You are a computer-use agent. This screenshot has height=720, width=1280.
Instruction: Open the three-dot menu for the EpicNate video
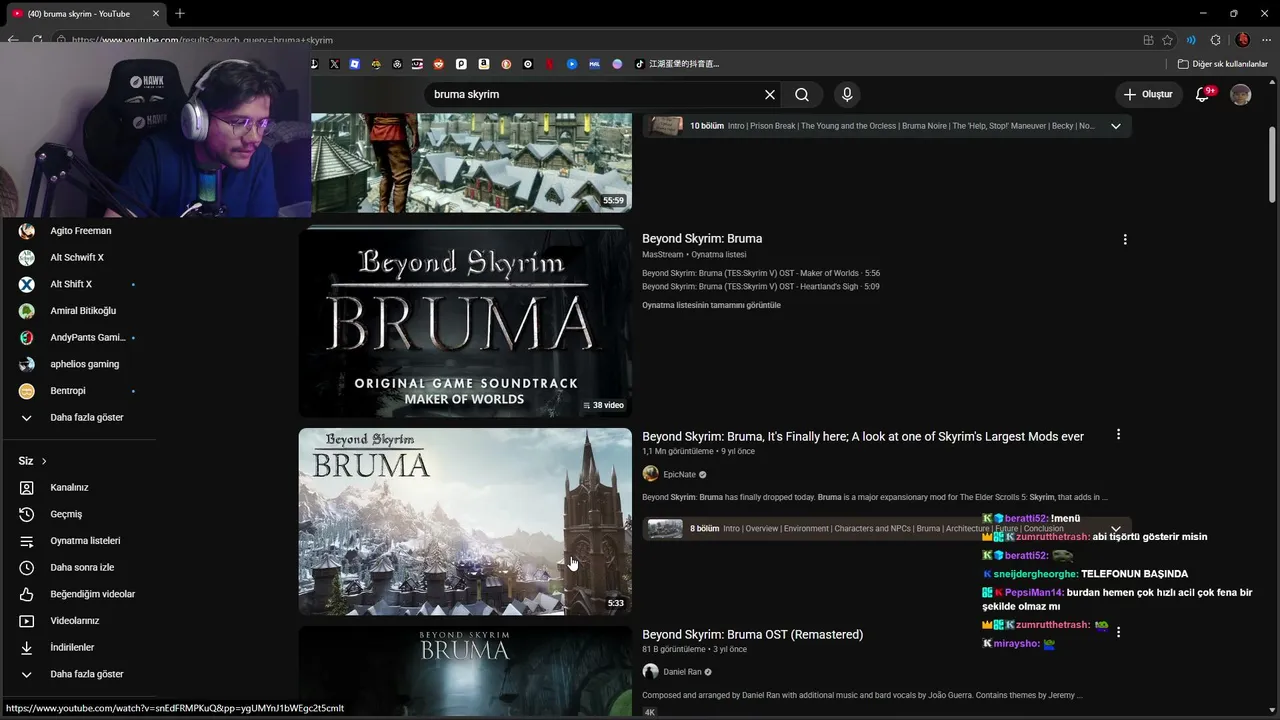coord(1118,435)
